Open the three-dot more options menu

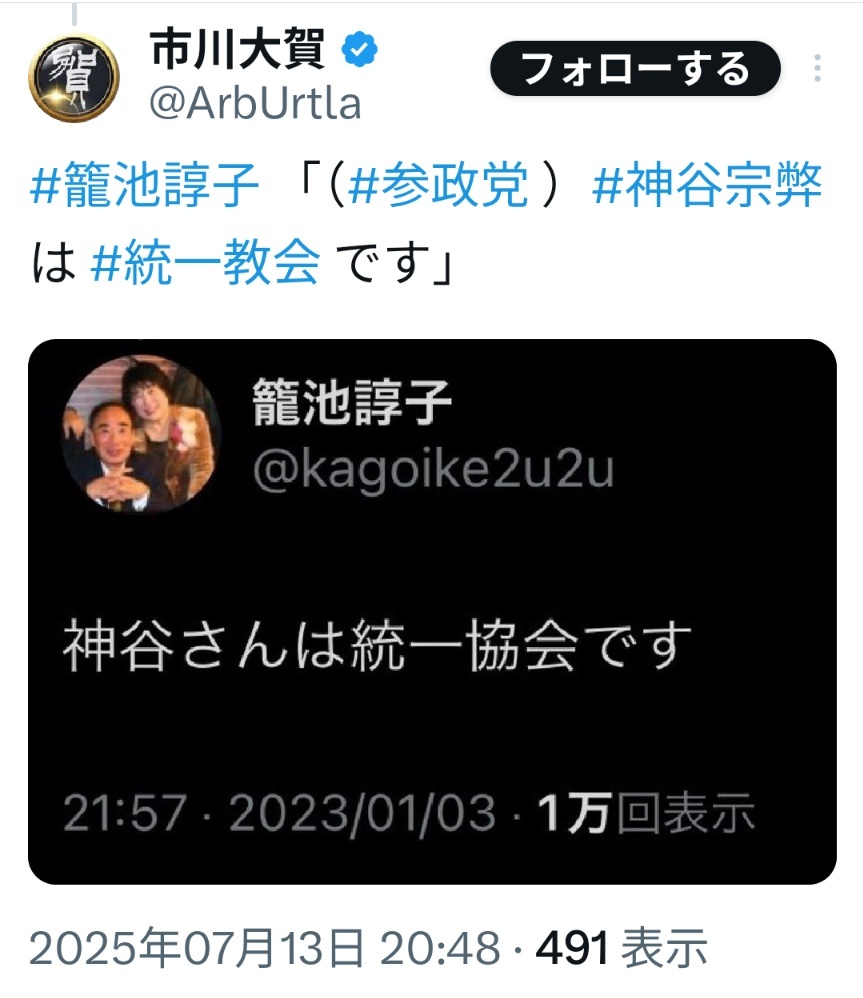tap(817, 67)
